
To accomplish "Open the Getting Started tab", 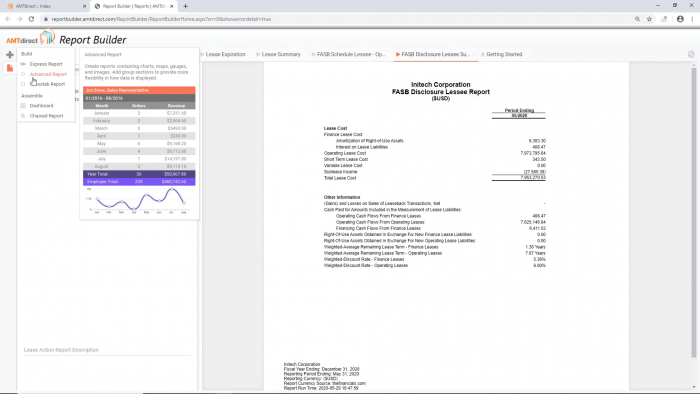I will coord(504,54).
